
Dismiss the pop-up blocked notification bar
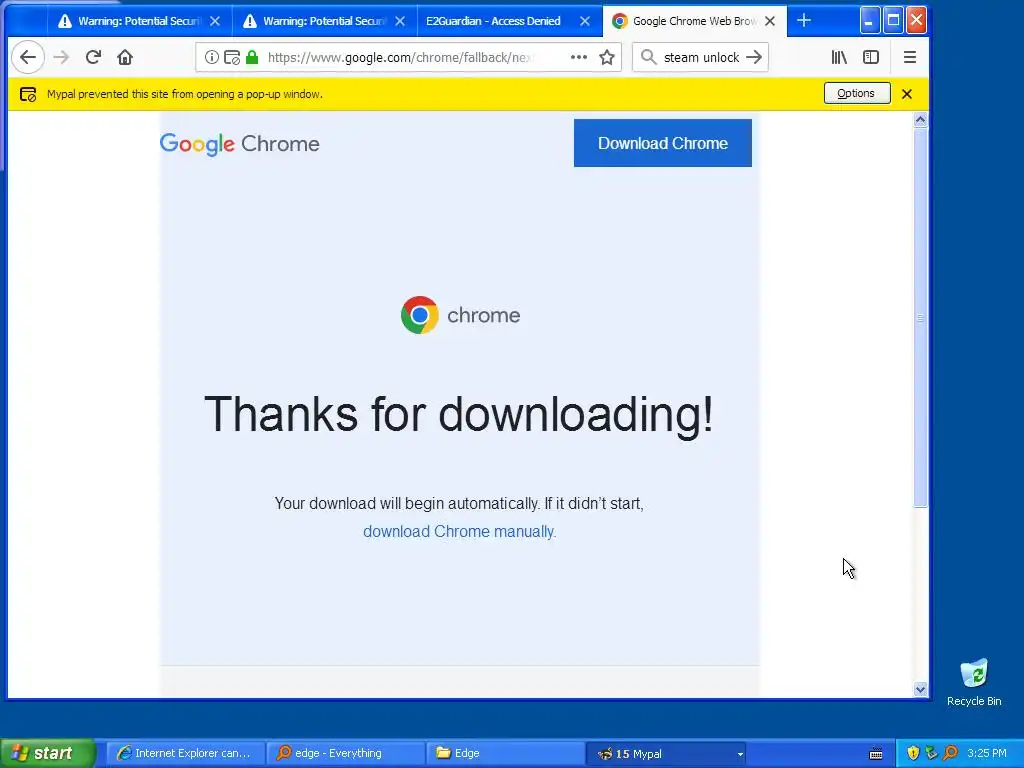[906, 94]
